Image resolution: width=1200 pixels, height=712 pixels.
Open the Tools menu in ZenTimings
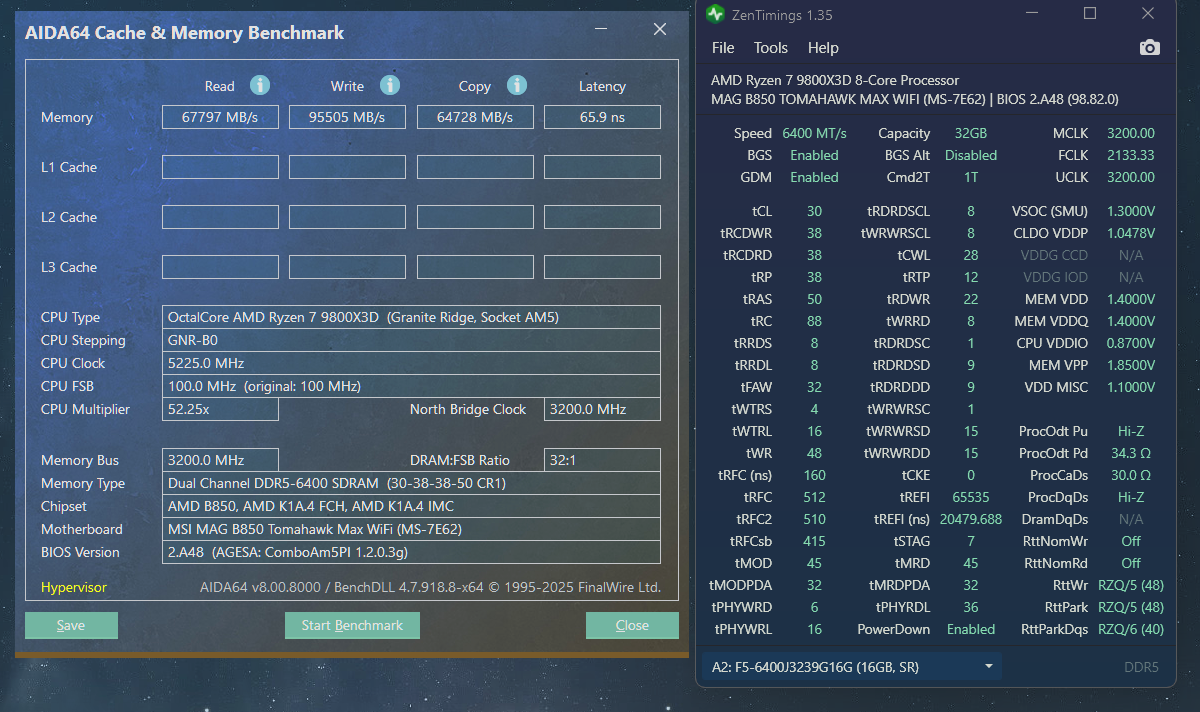[771, 48]
